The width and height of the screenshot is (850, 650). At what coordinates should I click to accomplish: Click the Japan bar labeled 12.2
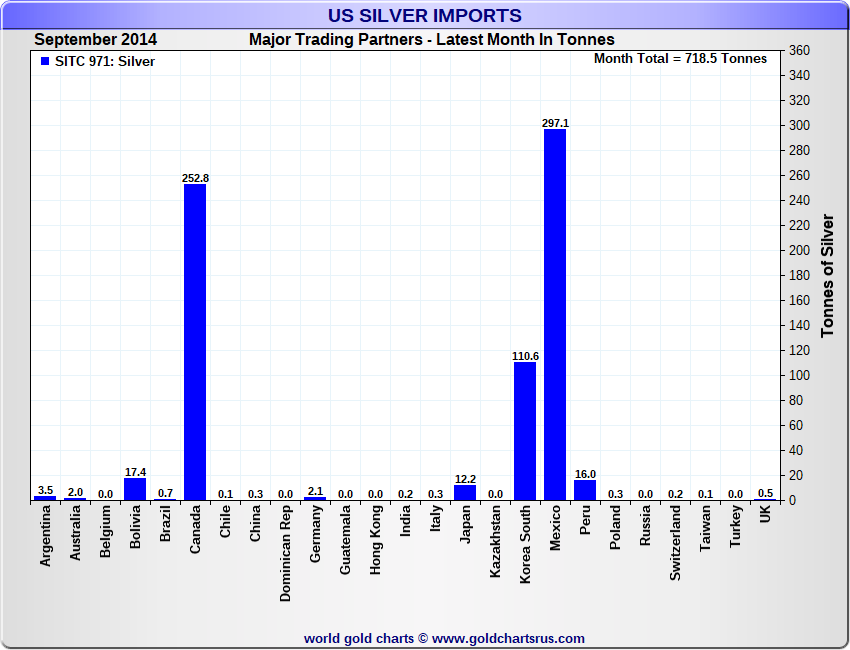pyautogui.click(x=465, y=492)
